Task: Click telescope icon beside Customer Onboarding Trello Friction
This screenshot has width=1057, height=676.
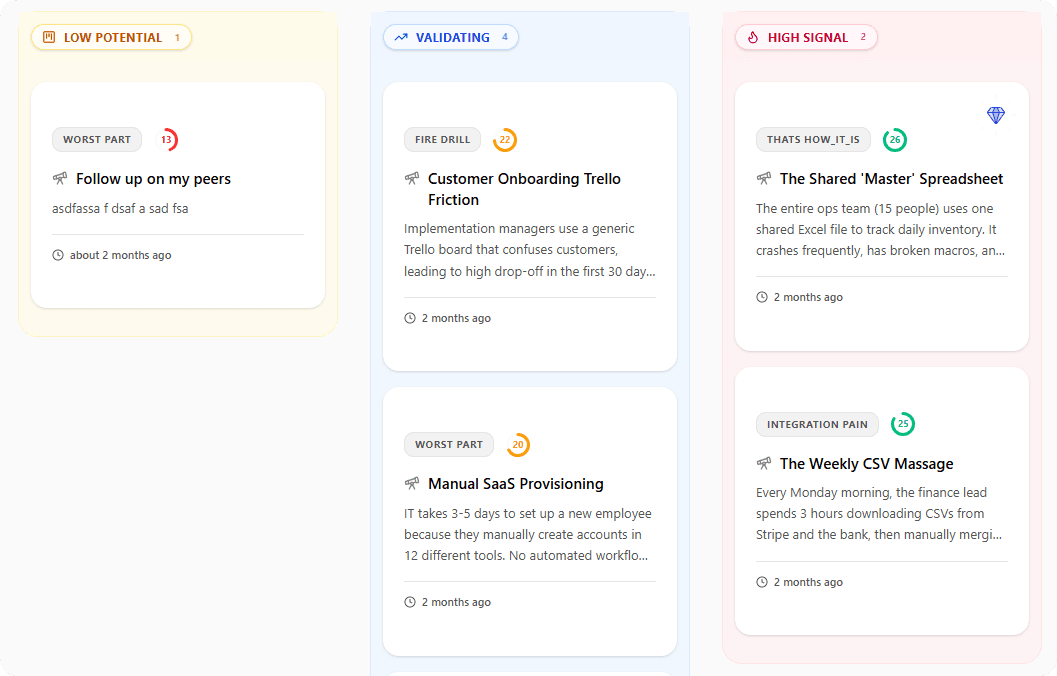Action: click(412, 179)
